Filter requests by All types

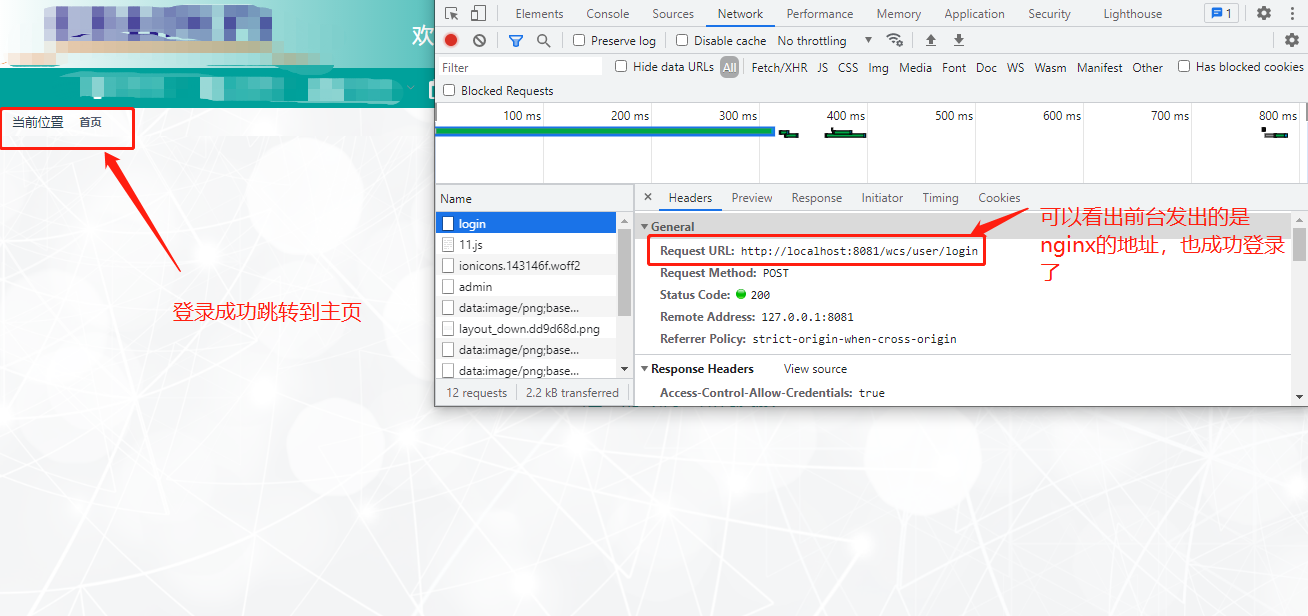pos(730,68)
